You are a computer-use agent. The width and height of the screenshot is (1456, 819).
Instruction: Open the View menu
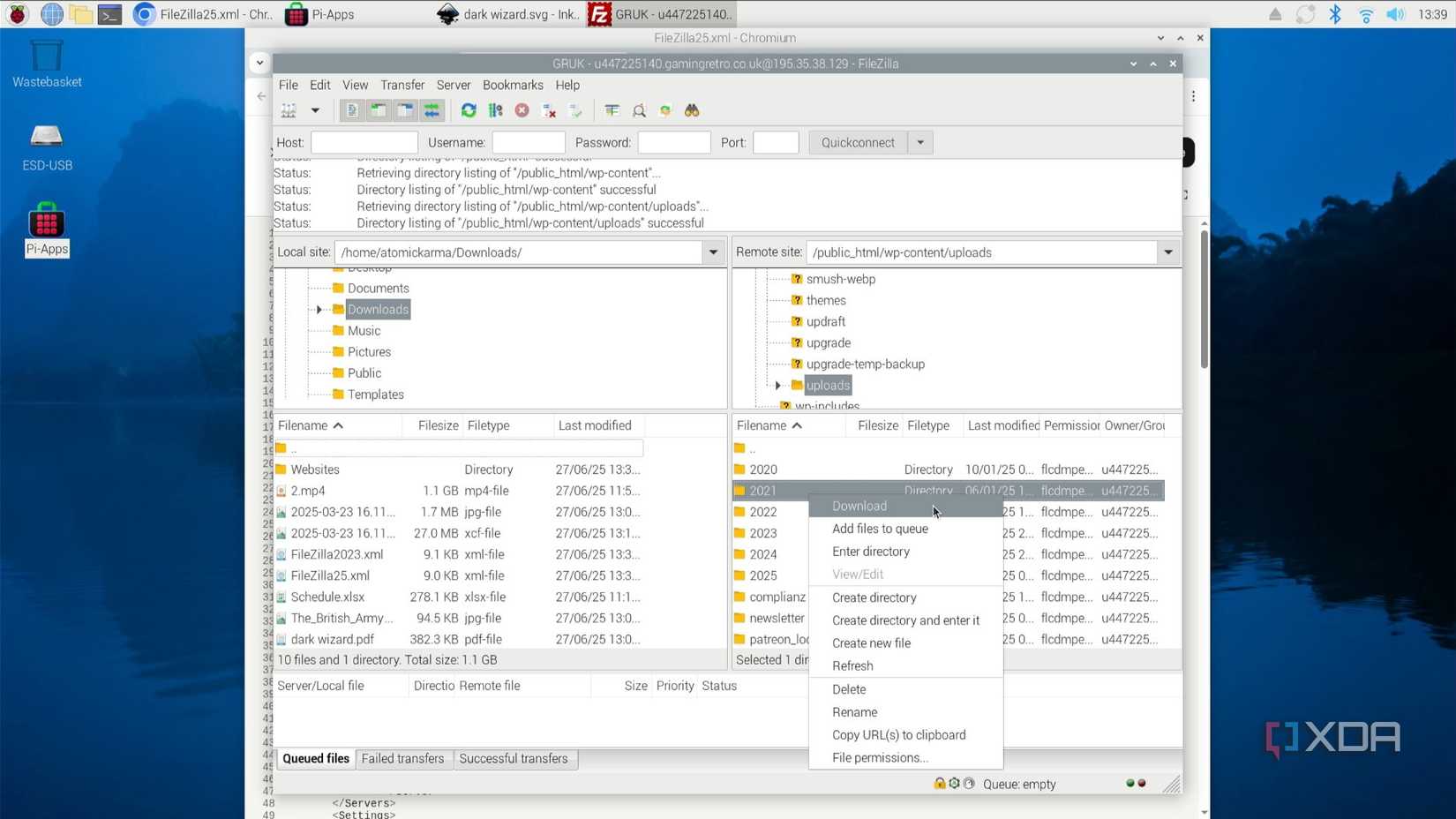pos(356,85)
